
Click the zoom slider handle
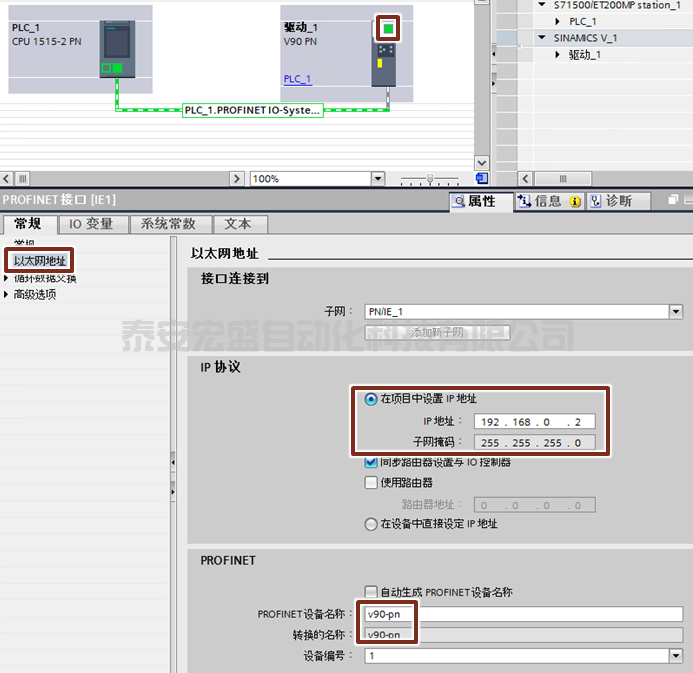[430, 178]
